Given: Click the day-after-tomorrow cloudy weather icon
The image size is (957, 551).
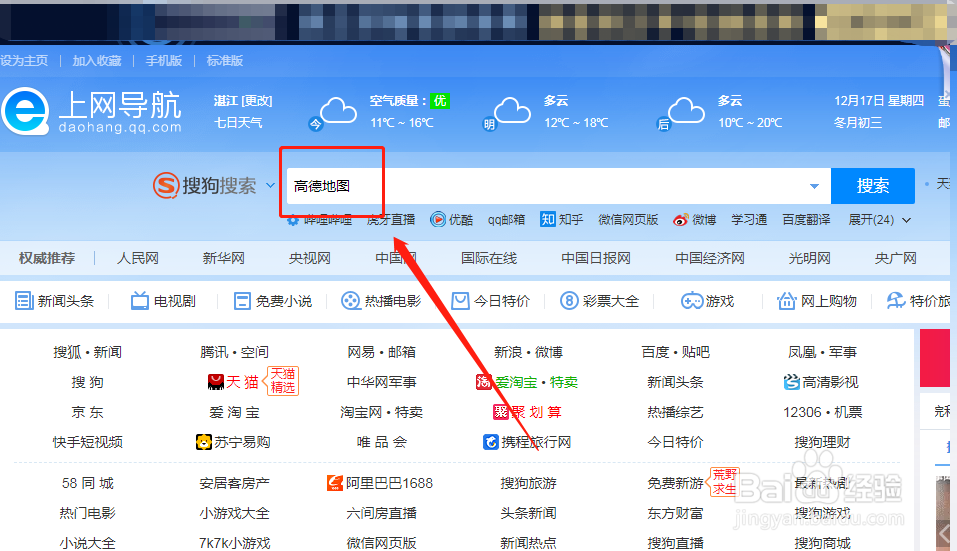Looking at the screenshot, I should 686,110.
